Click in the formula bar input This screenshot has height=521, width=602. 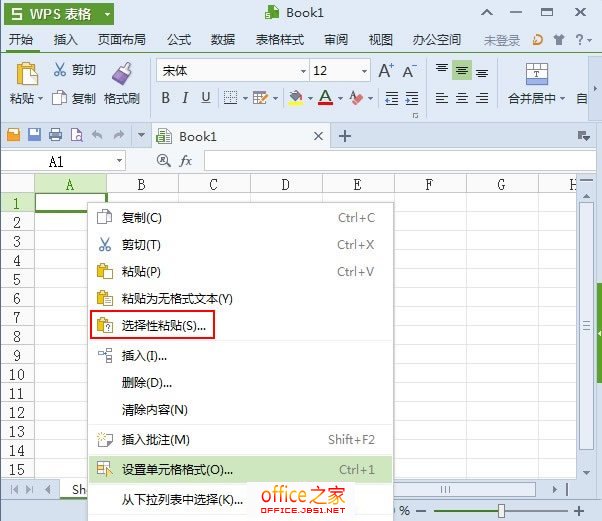click(x=400, y=160)
